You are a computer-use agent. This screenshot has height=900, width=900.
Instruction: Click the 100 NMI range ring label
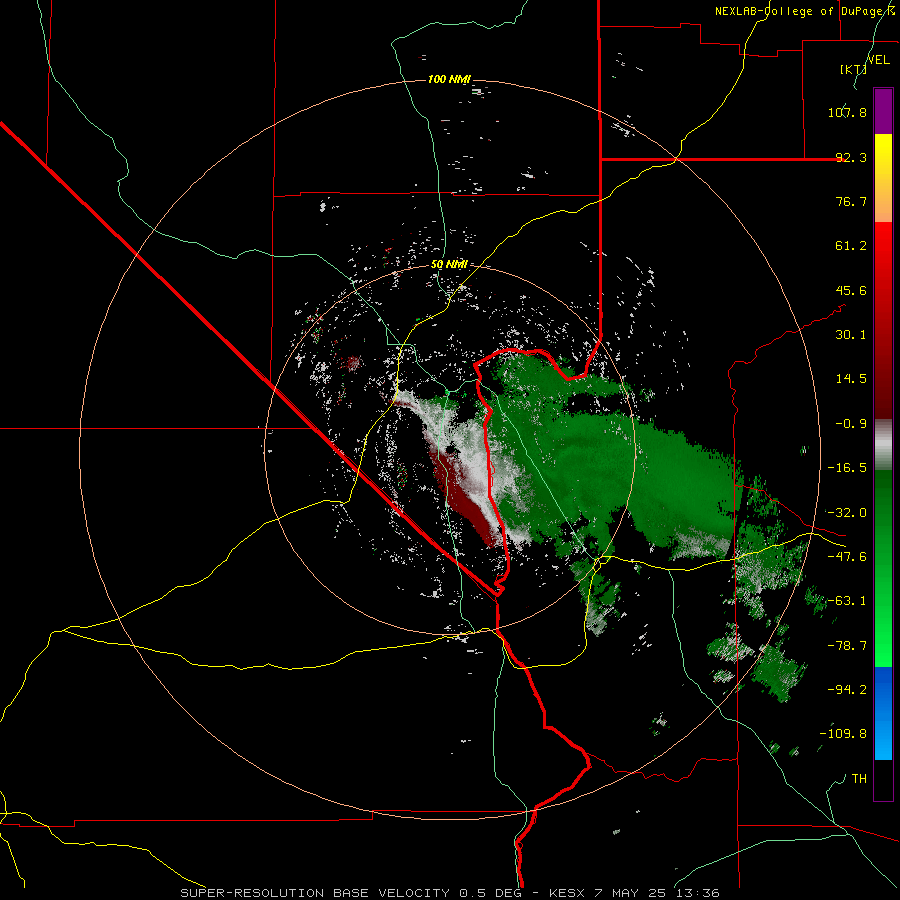[449, 79]
